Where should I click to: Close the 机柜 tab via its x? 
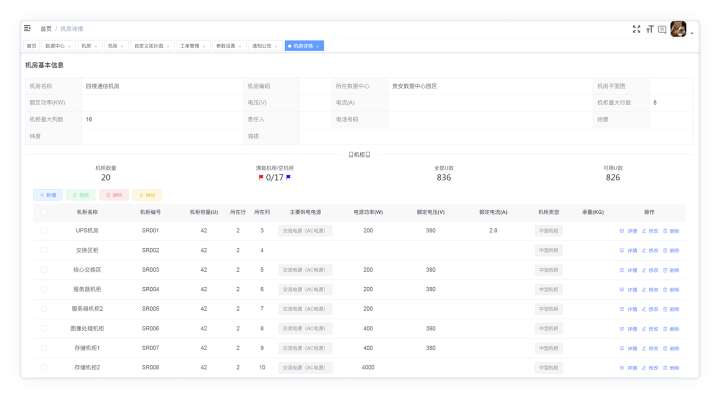122,46
